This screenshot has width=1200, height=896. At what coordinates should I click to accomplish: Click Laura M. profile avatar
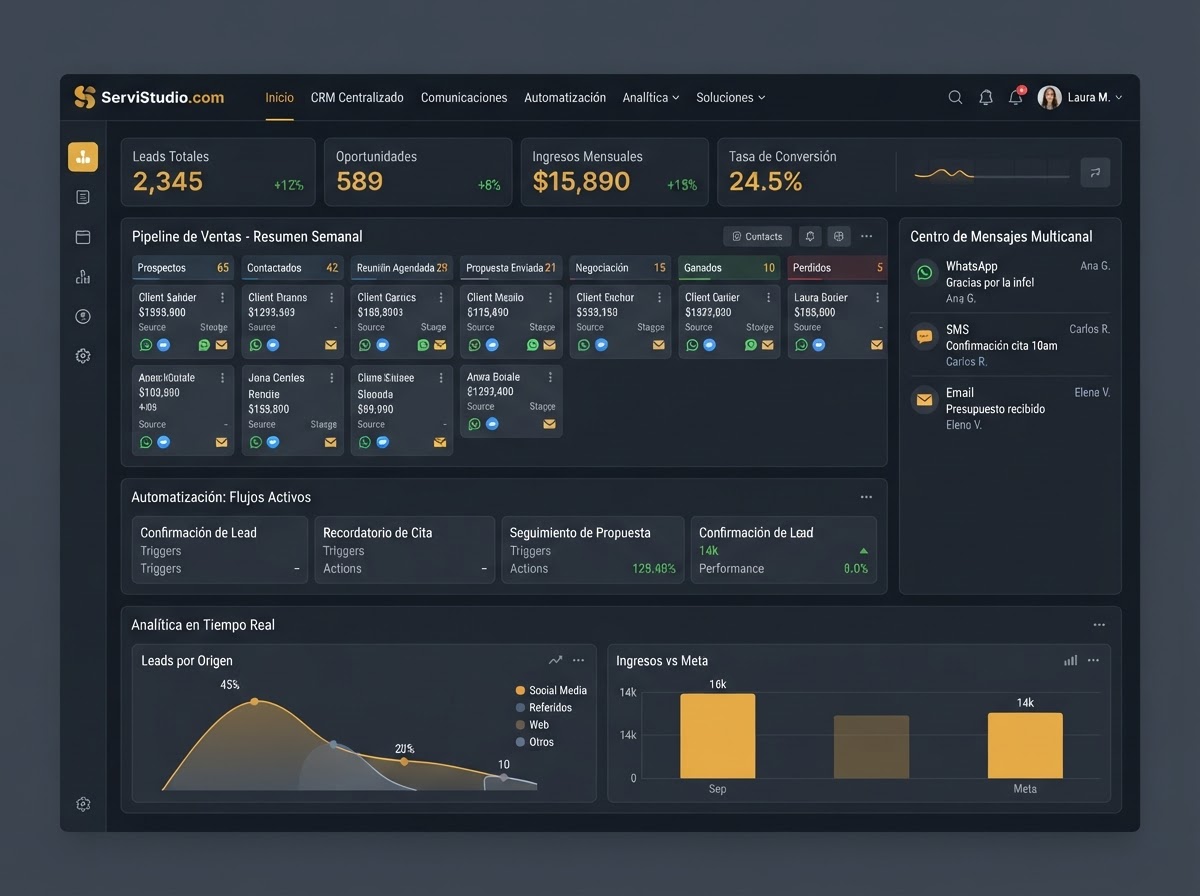point(1049,97)
